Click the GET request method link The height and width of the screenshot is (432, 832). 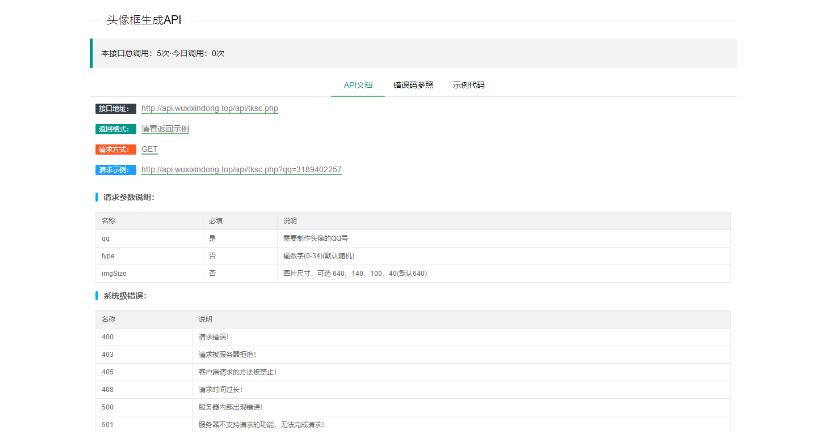pos(149,149)
